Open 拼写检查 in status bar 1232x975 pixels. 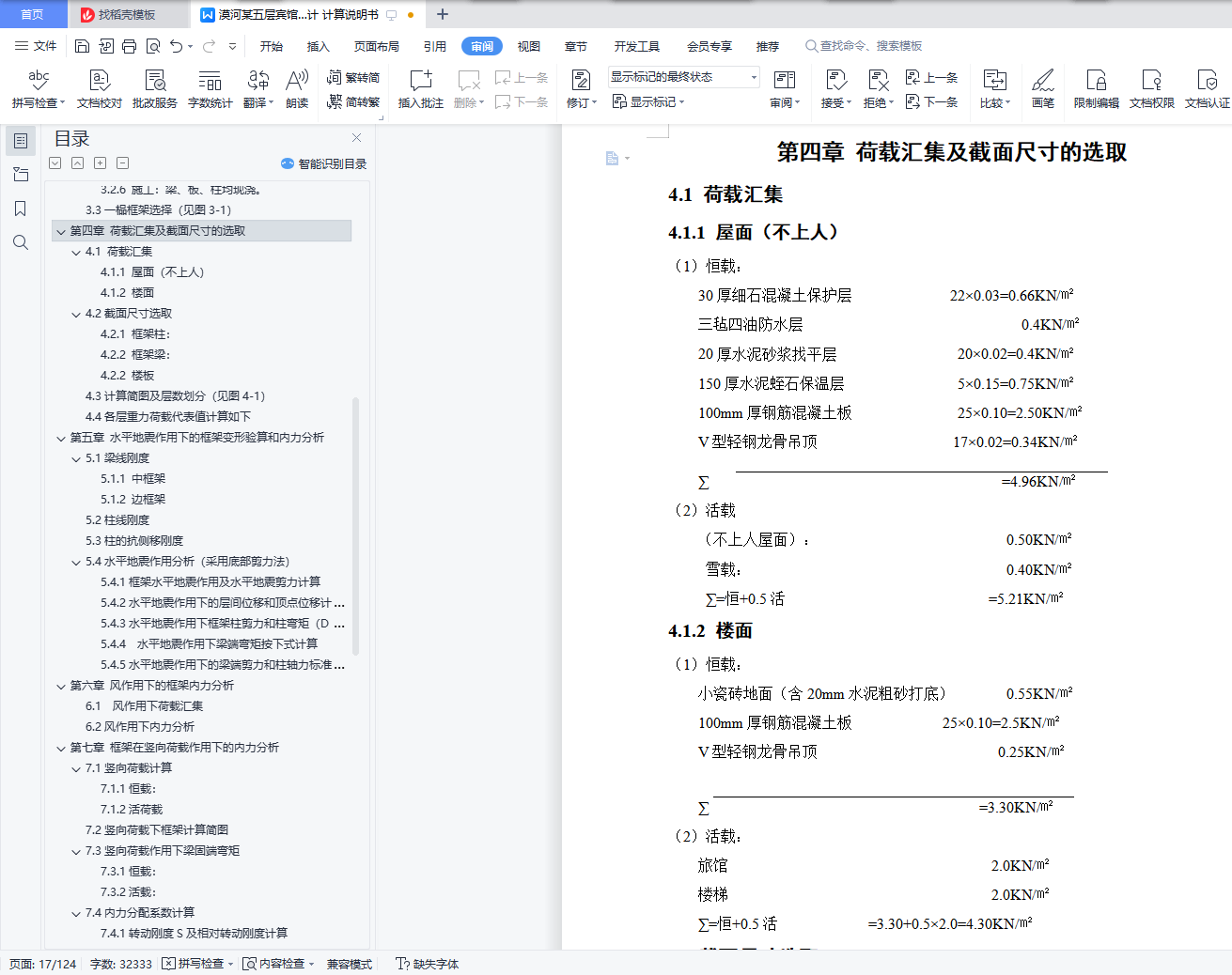point(197,964)
